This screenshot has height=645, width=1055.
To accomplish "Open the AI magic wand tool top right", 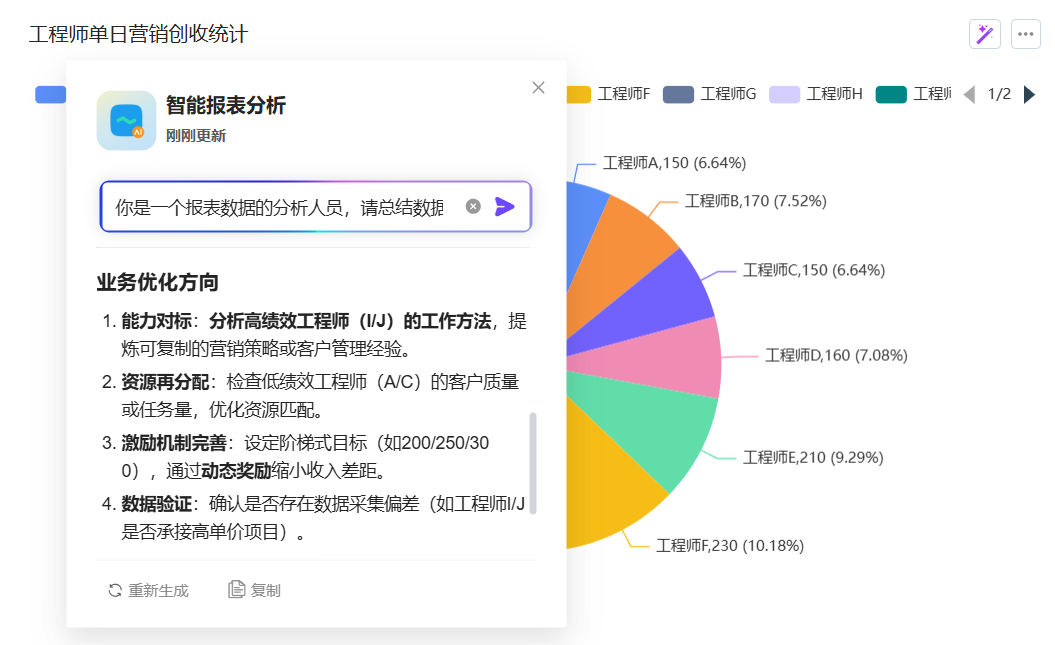I will (x=984, y=33).
